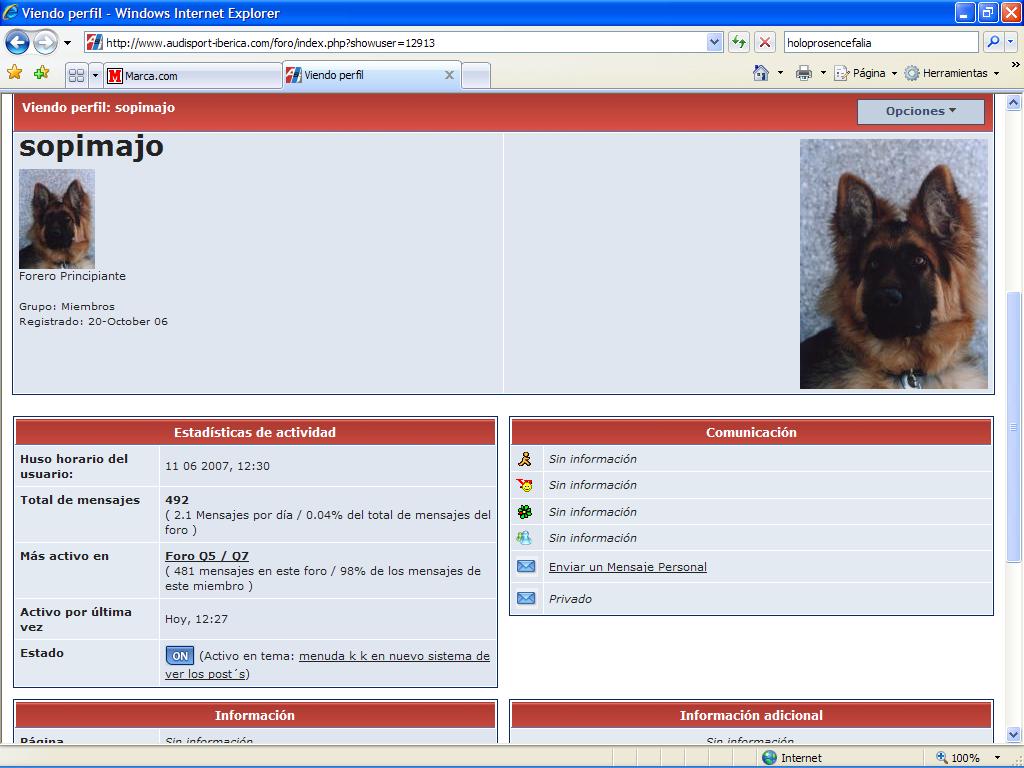Click the 'Forero Principiante' rank text

[72, 276]
